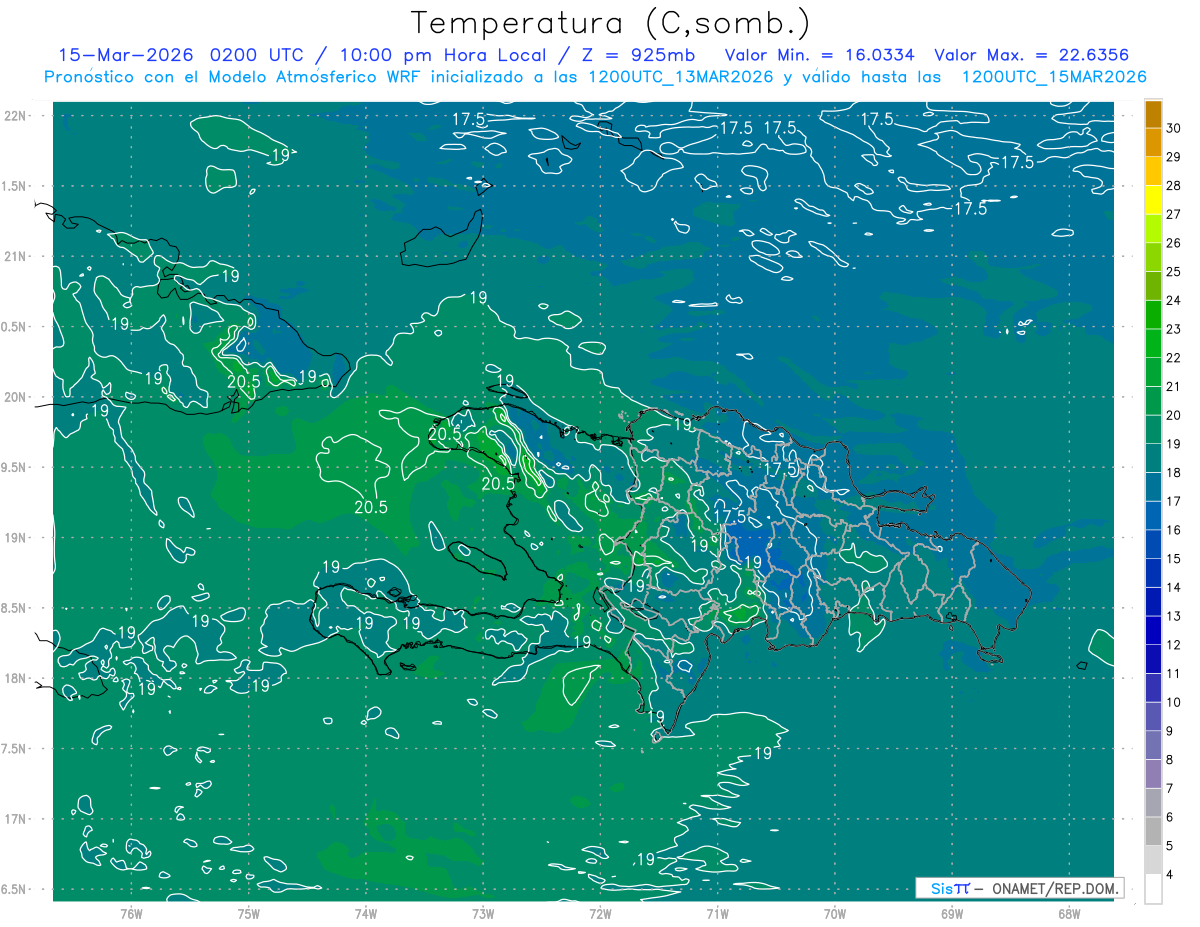Click the title 'Temperatura (C,somb.)'
This screenshot has height=927, width=1200.
610,23
